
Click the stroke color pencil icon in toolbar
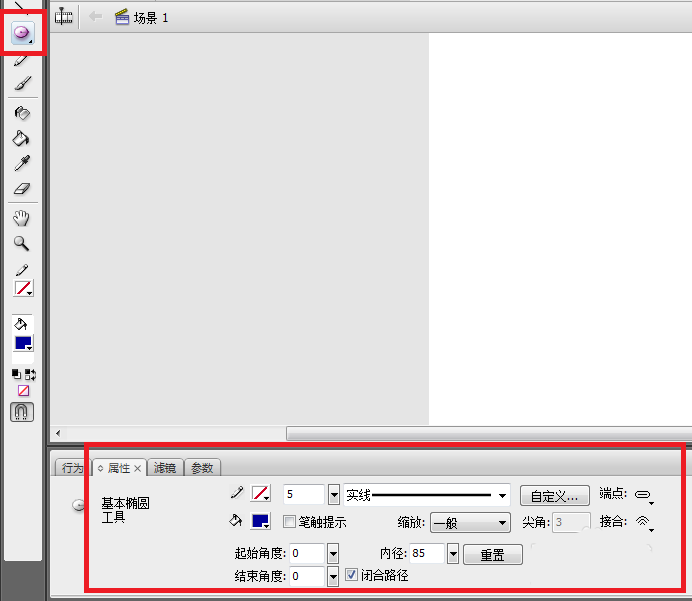coord(22,270)
